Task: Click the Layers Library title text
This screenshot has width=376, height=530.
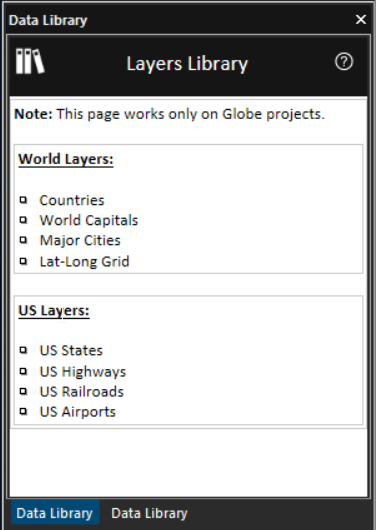Action: click(187, 64)
